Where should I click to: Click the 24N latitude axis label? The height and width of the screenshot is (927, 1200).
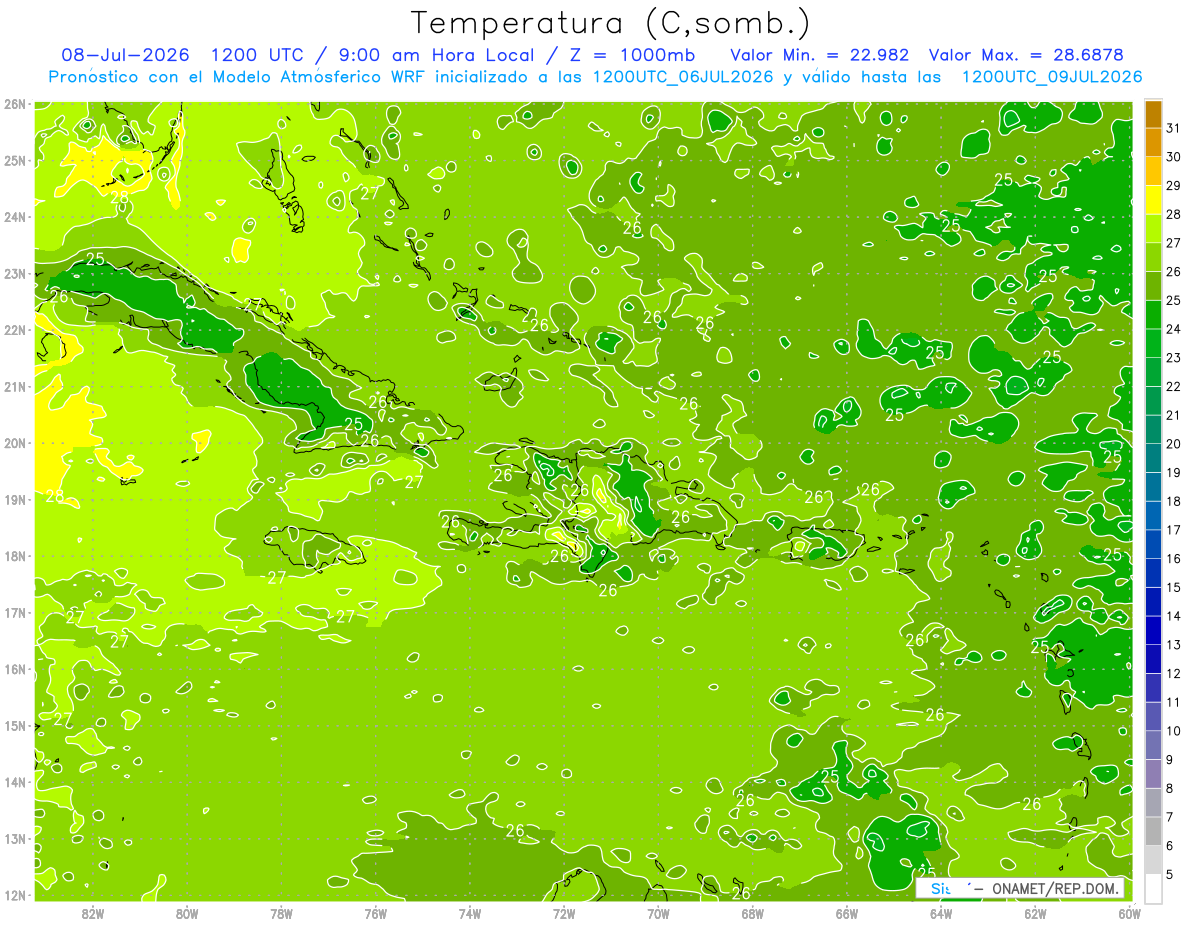click(x=16, y=217)
